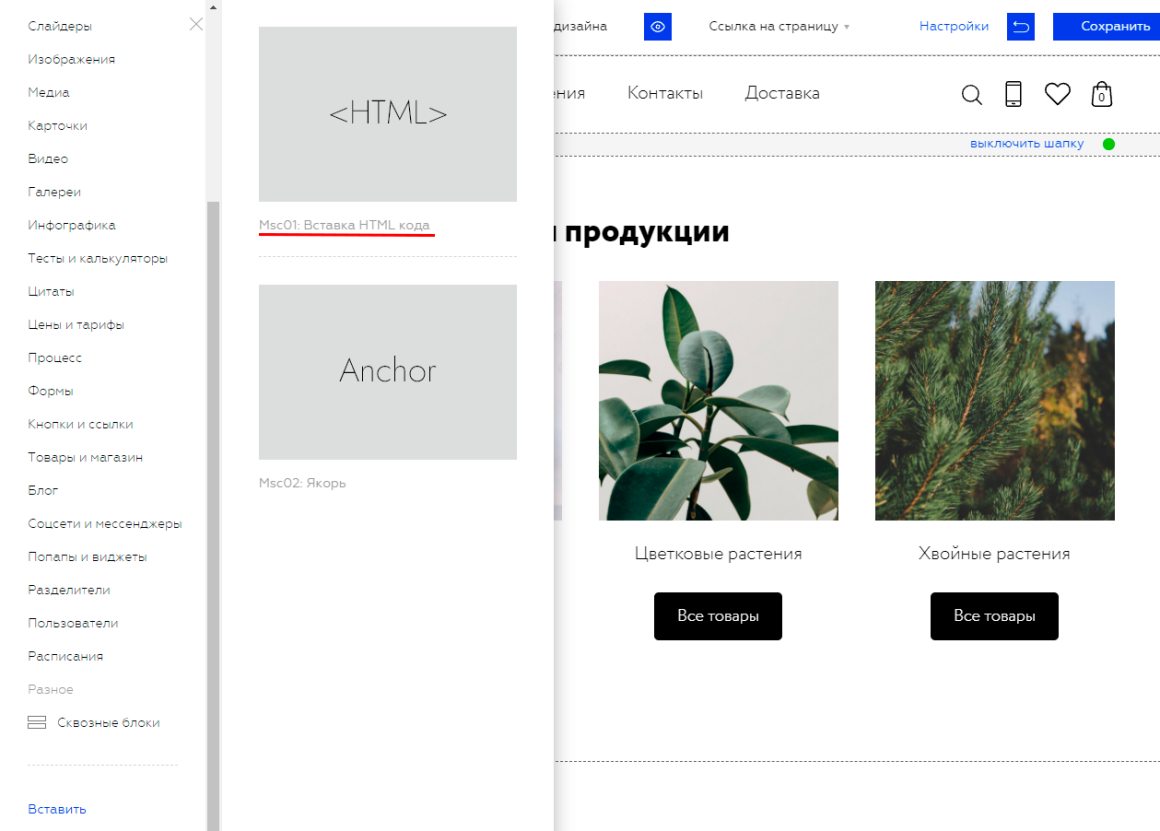
Task: Open Кнопки и ссылки category
Action: pos(80,424)
